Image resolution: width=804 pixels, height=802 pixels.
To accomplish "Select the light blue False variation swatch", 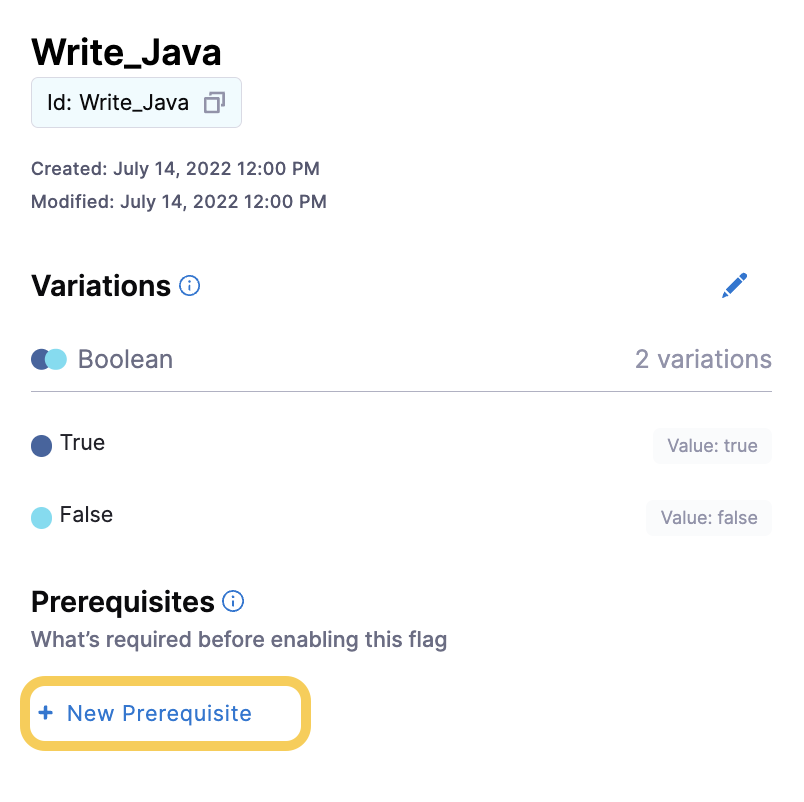I will click(42, 515).
